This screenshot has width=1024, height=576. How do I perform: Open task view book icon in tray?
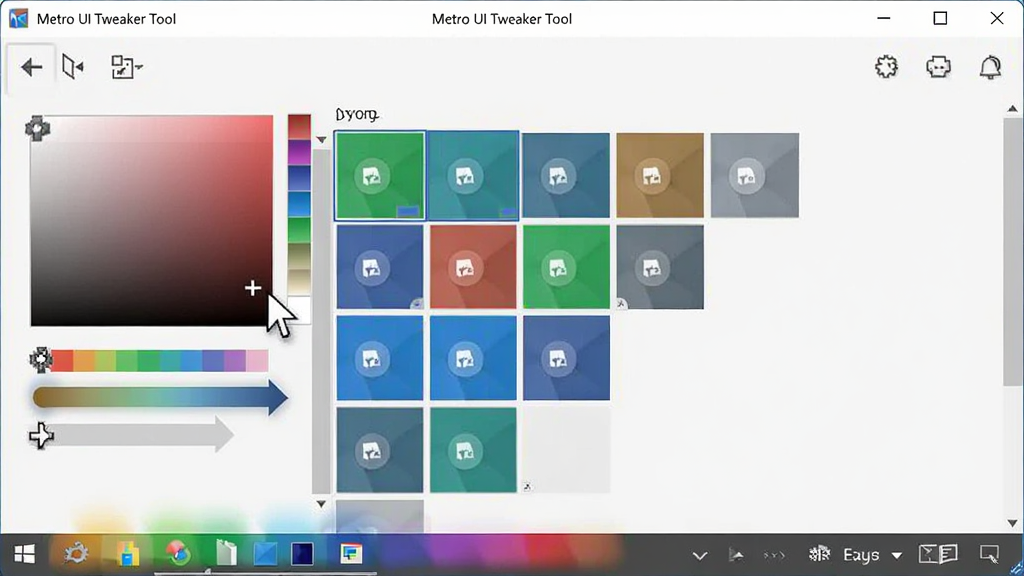[x=938, y=554]
